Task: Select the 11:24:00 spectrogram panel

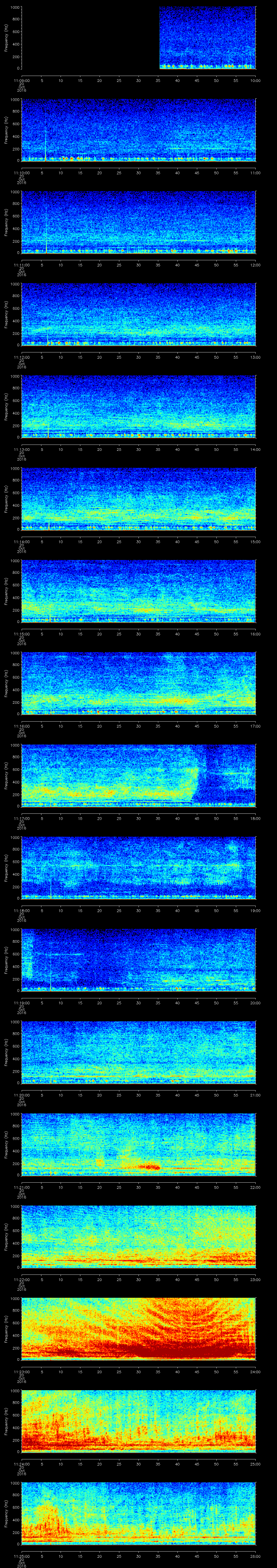Action: point(139,1422)
